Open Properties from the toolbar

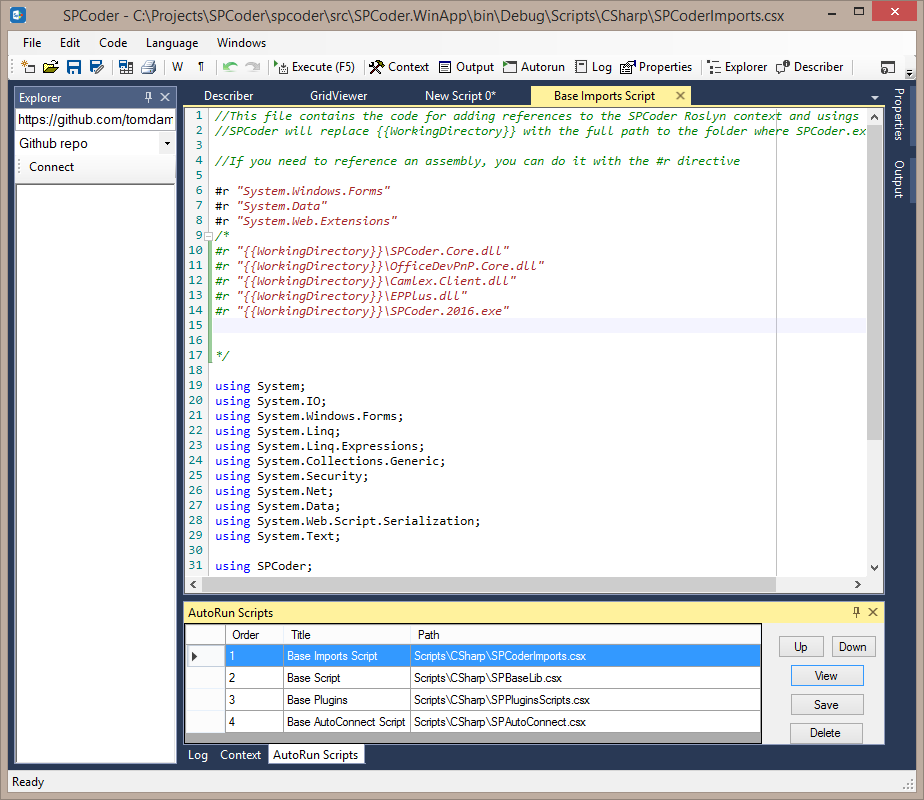[x=656, y=67]
